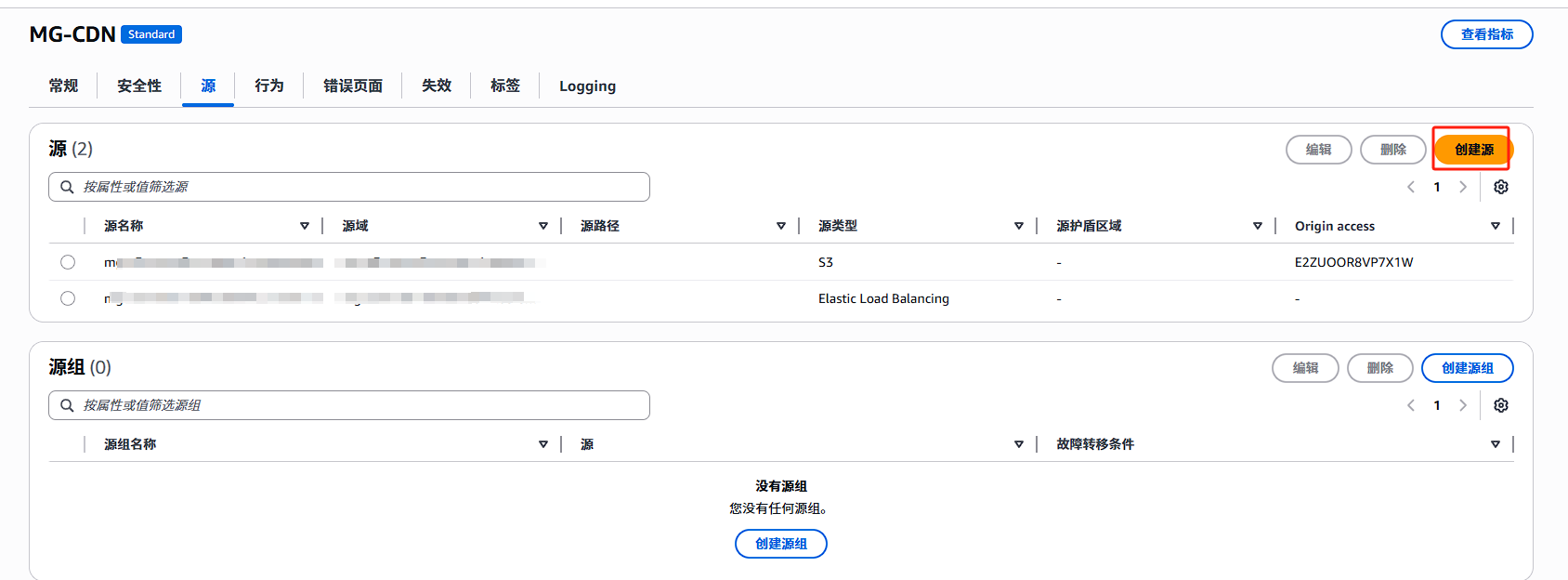Viewport: 1568px width, 580px height.
Task: Sort by 源名称 column arrow
Action: pos(305,226)
